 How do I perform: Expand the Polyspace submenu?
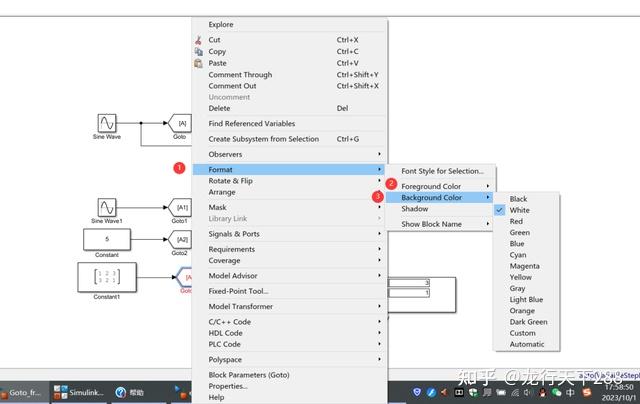(x=289, y=360)
